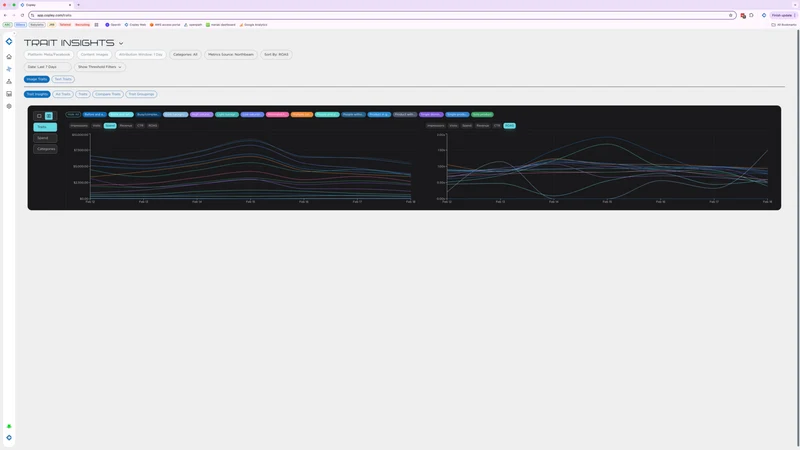The width and height of the screenshot is (800, 450).
Task: Open the Google Analytics bookmark
Action: [253, 24]
